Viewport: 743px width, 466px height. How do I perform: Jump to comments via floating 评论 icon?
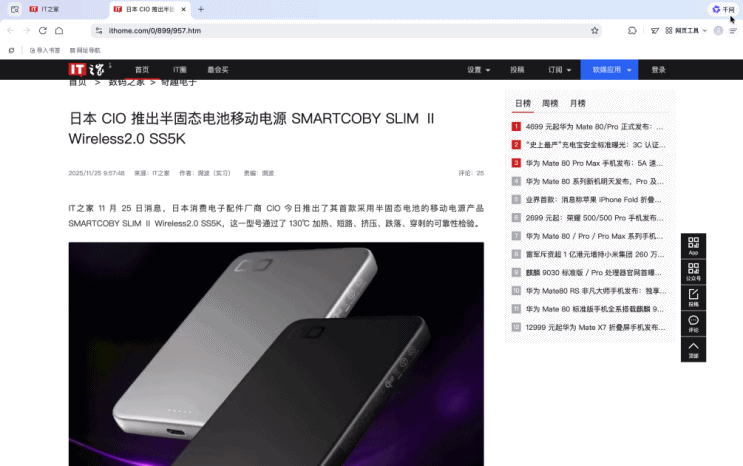coord(693,323)
